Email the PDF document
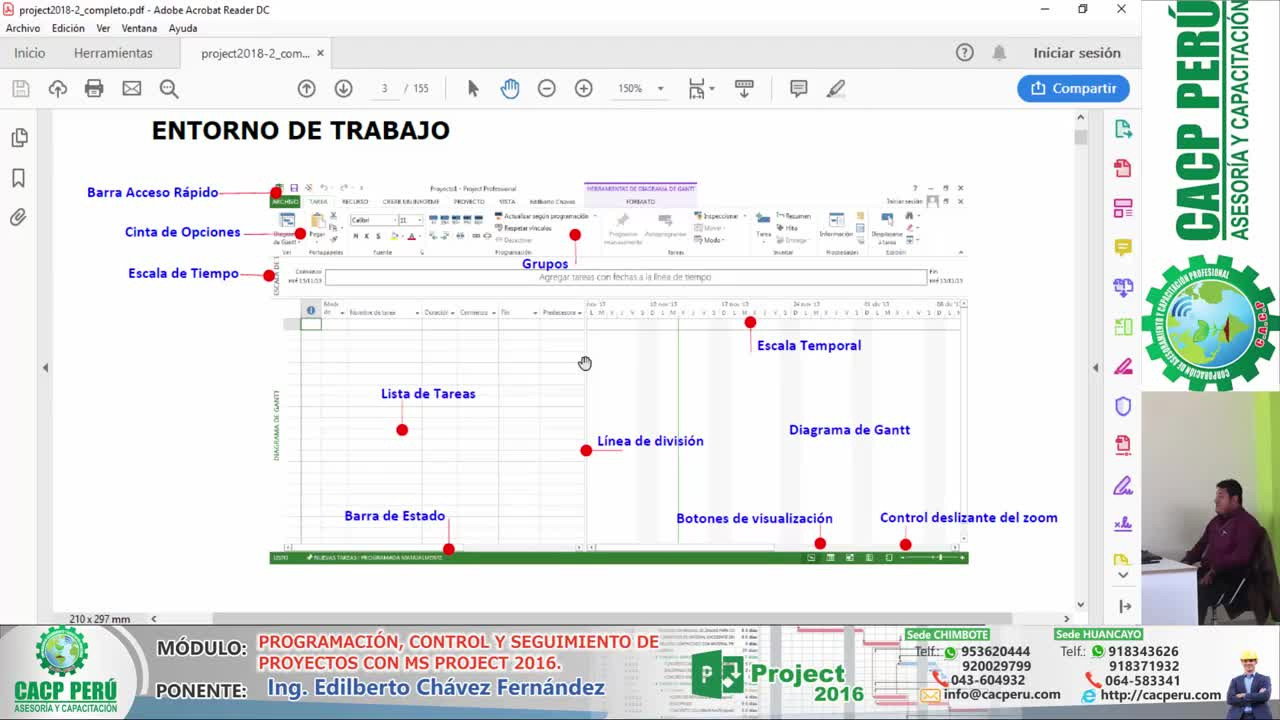This screenshot has width=1280, height=720. pos(131,88)
